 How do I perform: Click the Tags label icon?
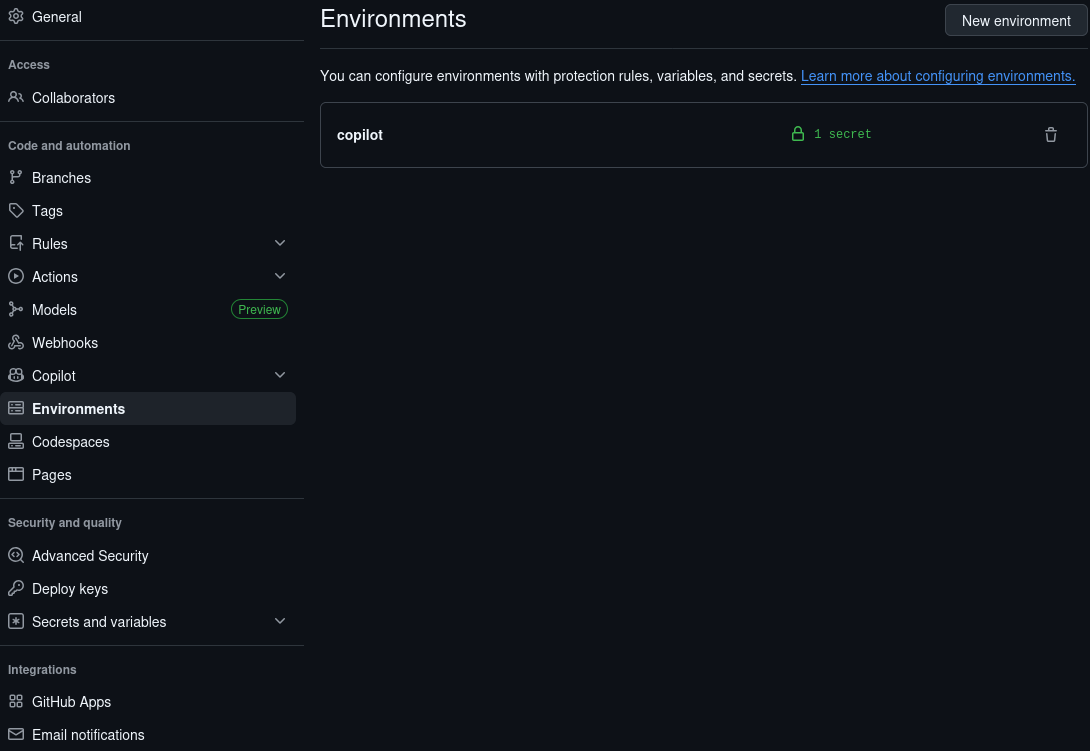coord(16,211)
